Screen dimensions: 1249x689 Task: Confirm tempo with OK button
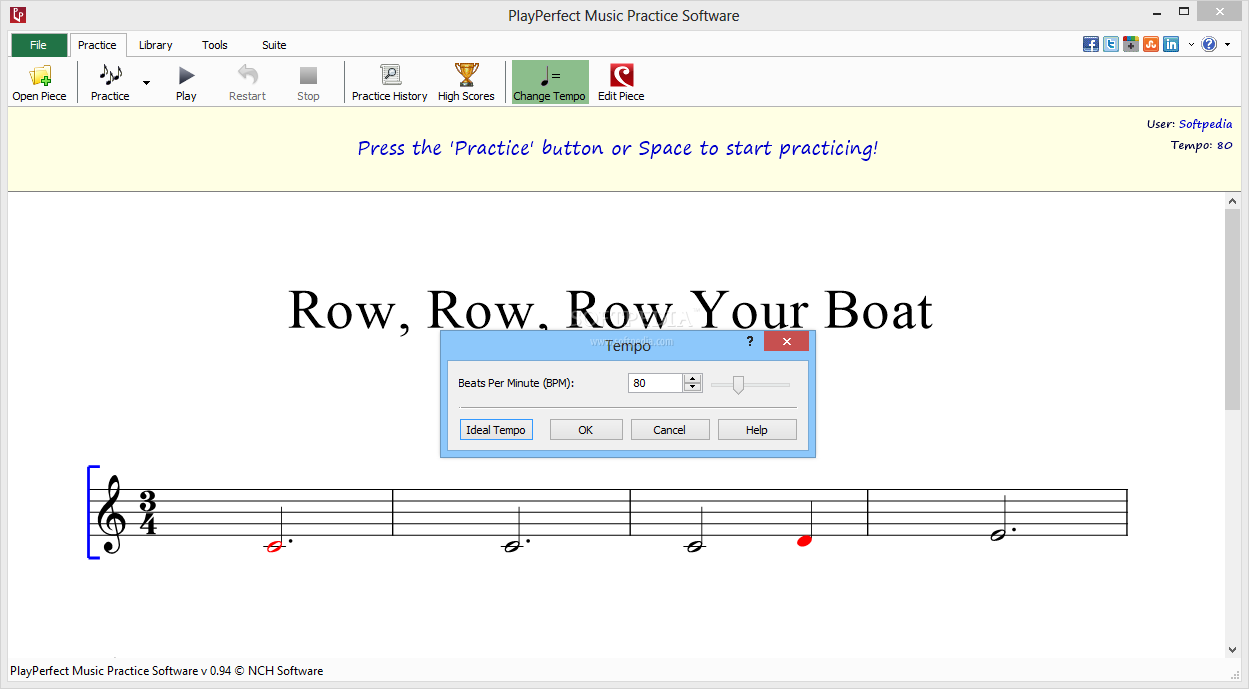[x=586, y=430]
